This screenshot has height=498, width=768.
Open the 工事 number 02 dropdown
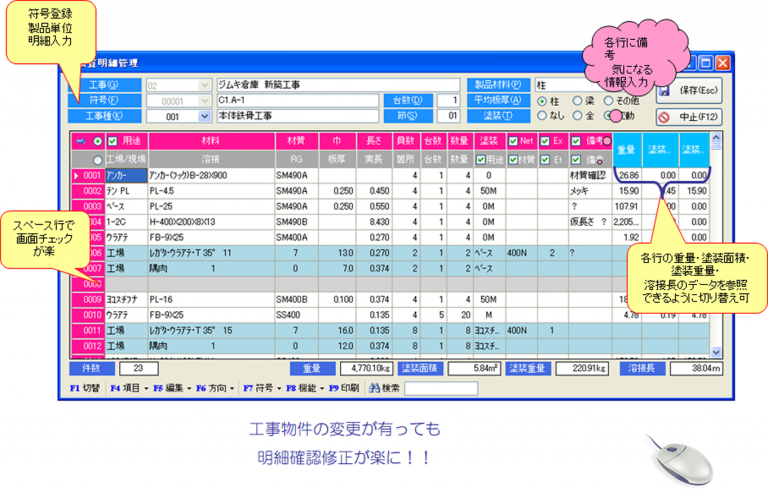pos(205,86)
